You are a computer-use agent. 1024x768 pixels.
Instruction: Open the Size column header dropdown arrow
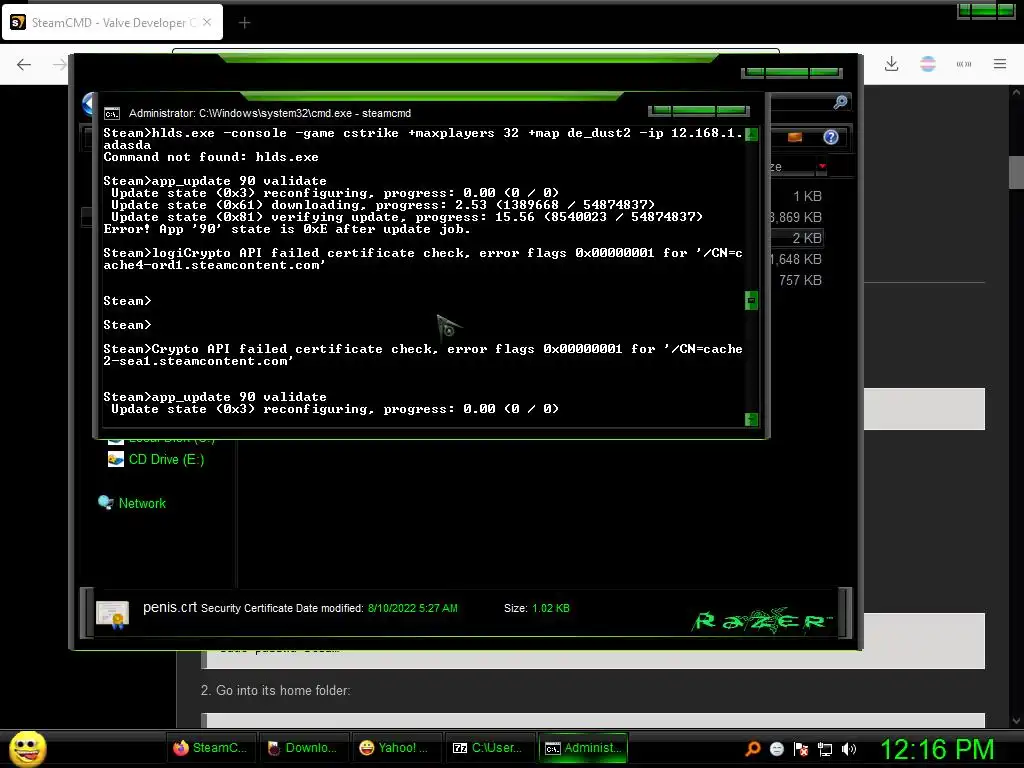[822, 167]
